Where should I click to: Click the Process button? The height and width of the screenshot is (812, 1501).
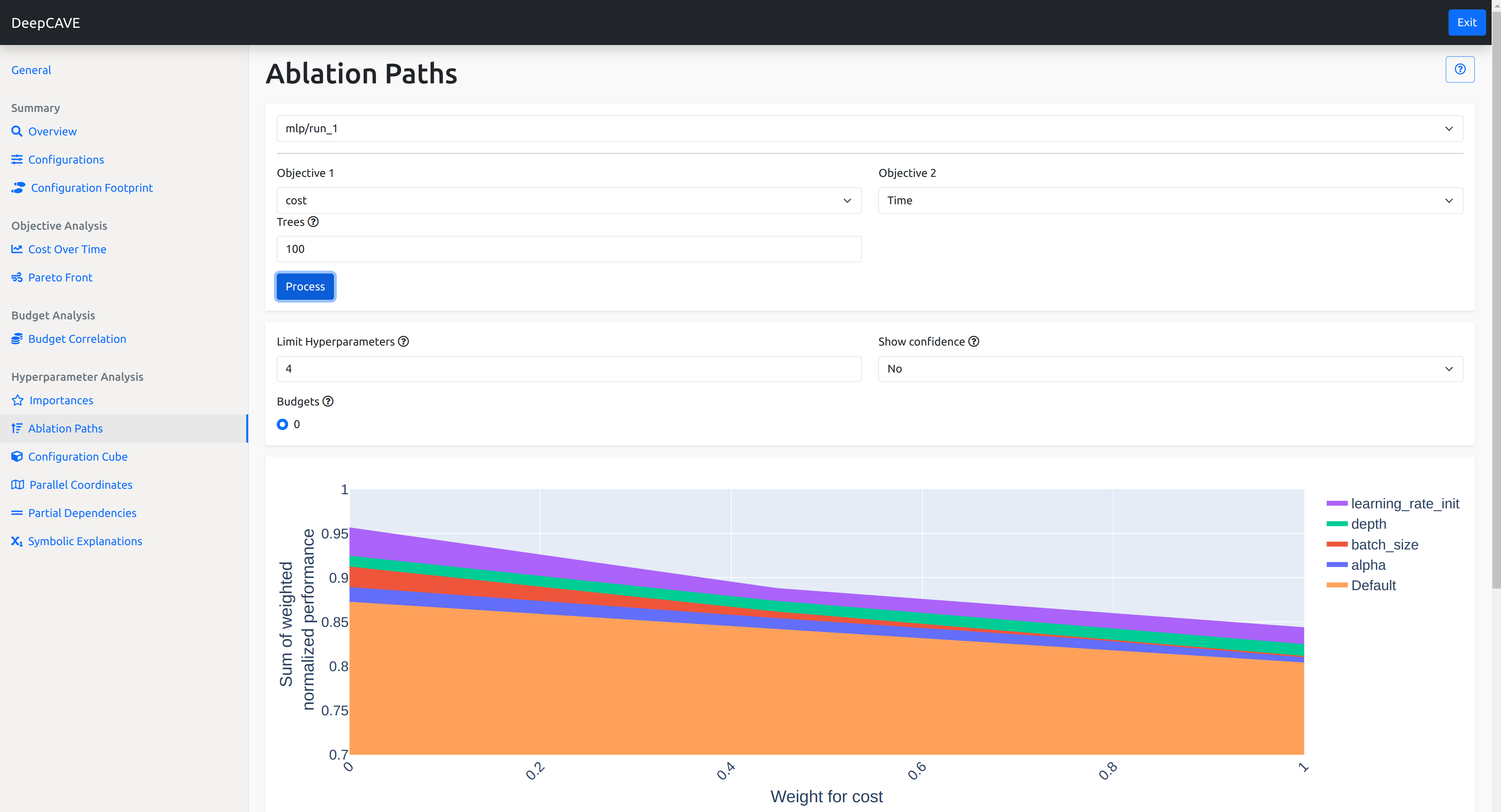[x=305, y=286]
